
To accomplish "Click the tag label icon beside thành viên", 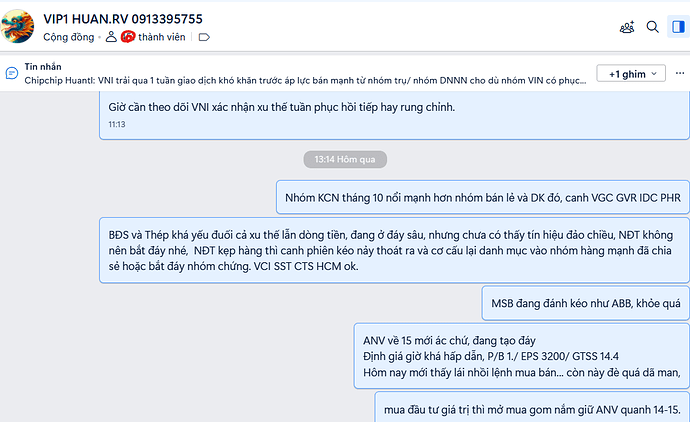I will [204, 37].
